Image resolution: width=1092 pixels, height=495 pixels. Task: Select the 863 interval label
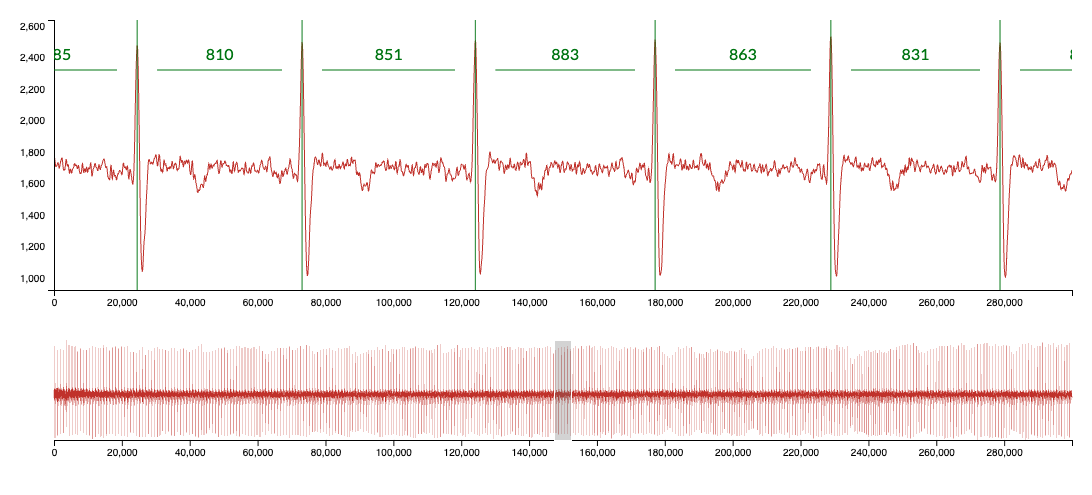pos(743,55)
